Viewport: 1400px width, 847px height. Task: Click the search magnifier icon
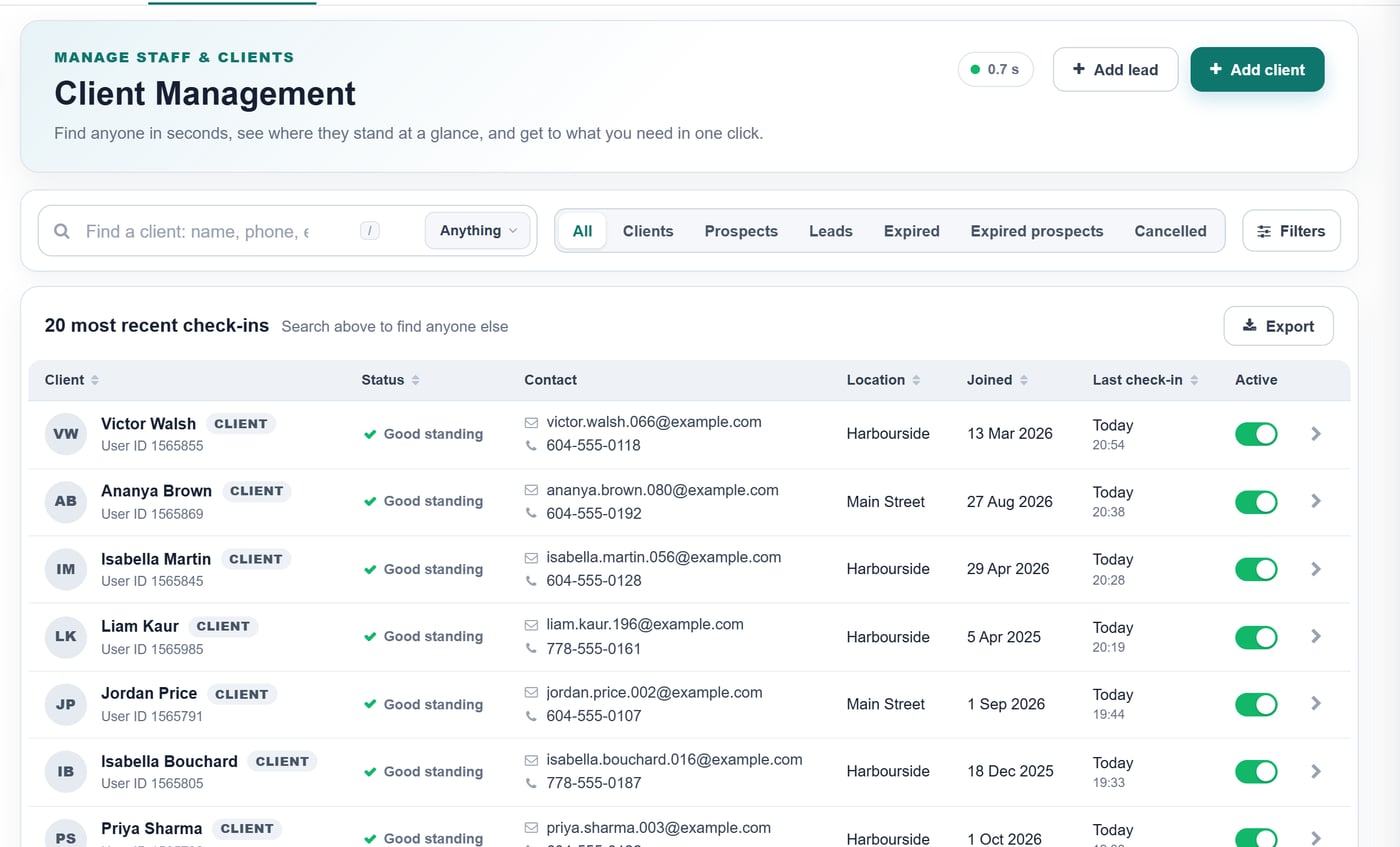[x=62, y=231]
